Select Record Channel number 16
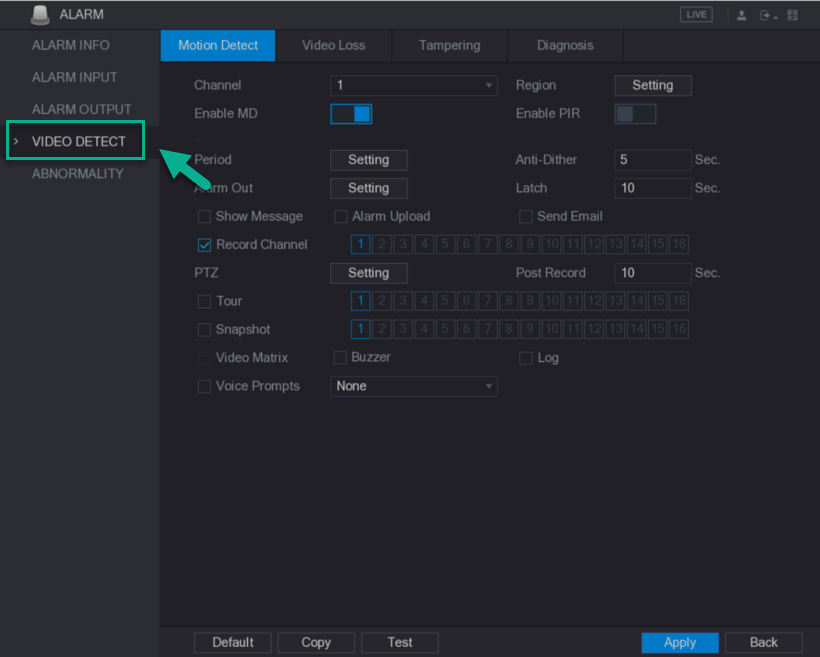The image size is (820, 657). click(x=679, y=244)
